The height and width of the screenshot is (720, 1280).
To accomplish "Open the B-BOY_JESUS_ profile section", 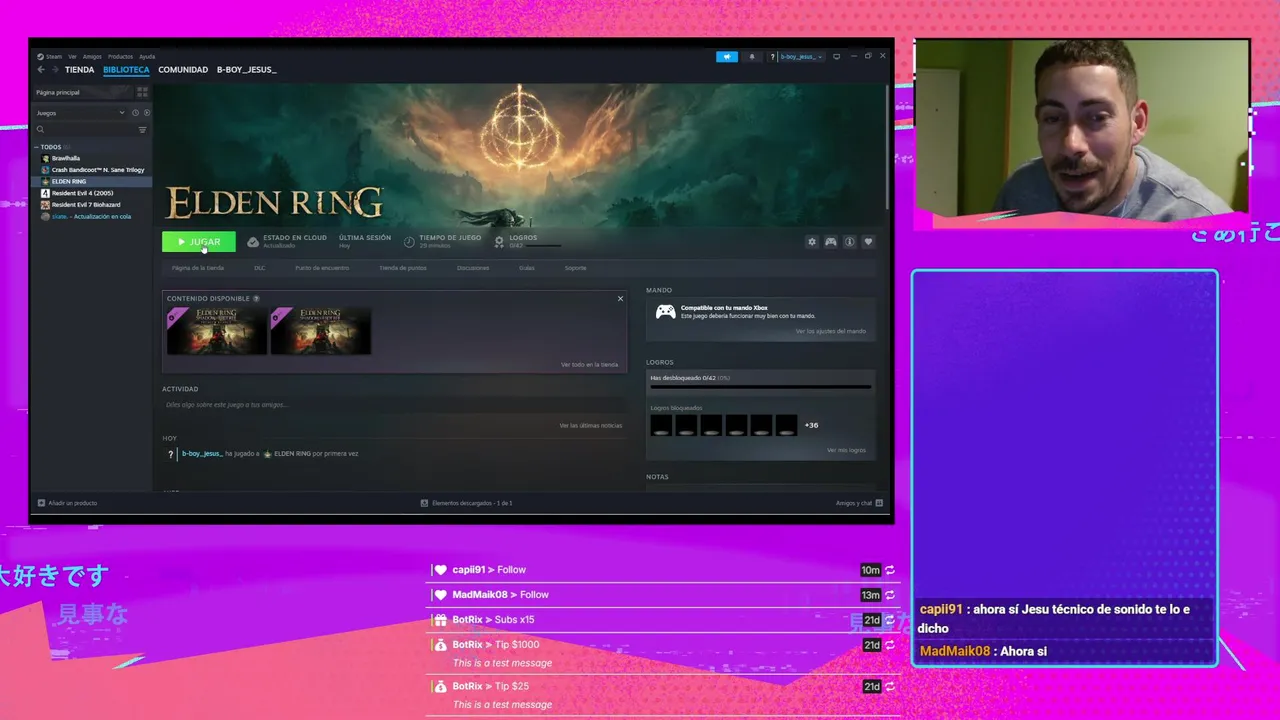I will point(246,70).
